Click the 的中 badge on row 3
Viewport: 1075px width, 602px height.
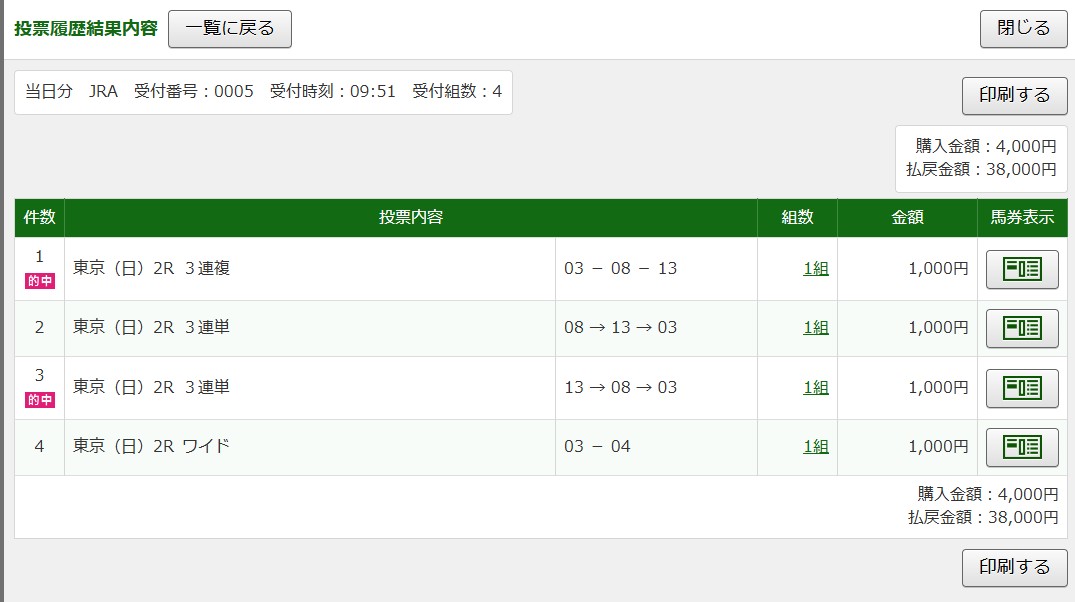[40, 400]
